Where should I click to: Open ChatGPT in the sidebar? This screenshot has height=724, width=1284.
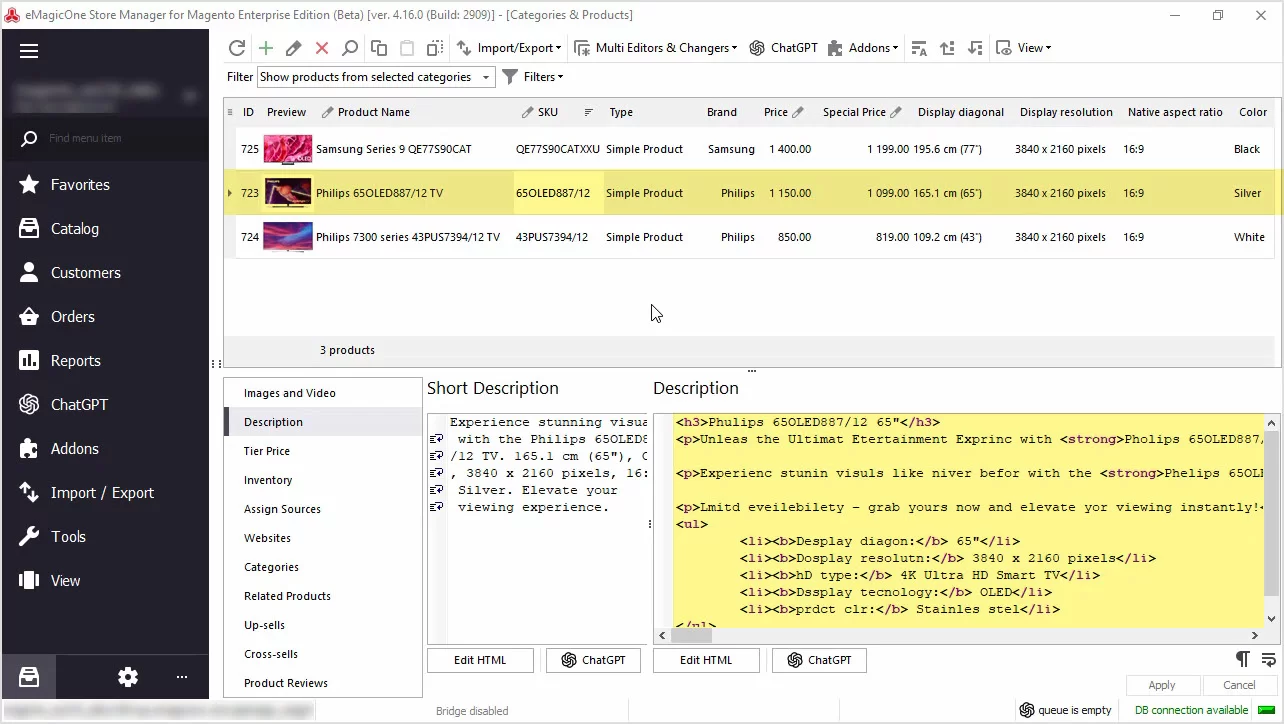(105, 405)
